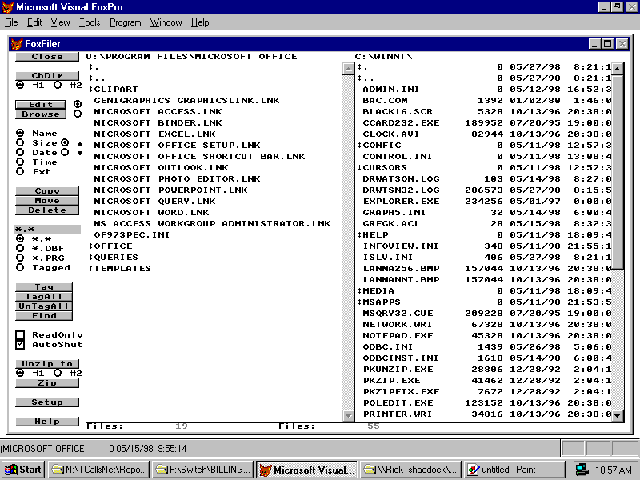
Task: Sort by Size radio button
Action: point(20,143)
